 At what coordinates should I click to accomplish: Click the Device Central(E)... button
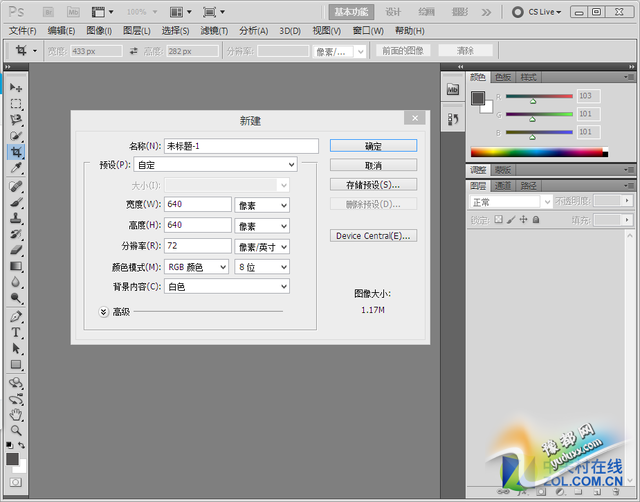click(373, 236)
